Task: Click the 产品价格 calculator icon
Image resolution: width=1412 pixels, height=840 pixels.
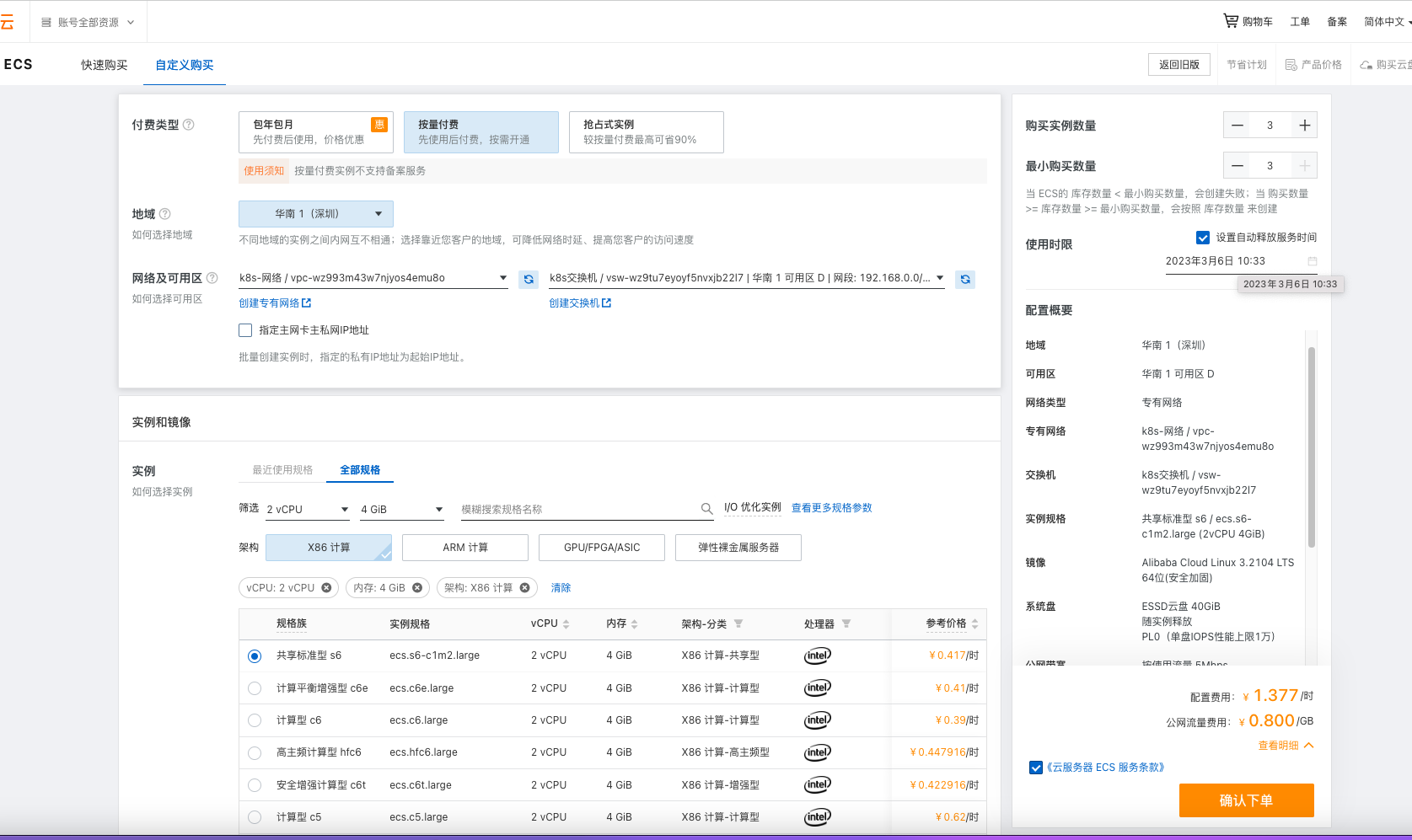Action: (x=1291, y=65)
